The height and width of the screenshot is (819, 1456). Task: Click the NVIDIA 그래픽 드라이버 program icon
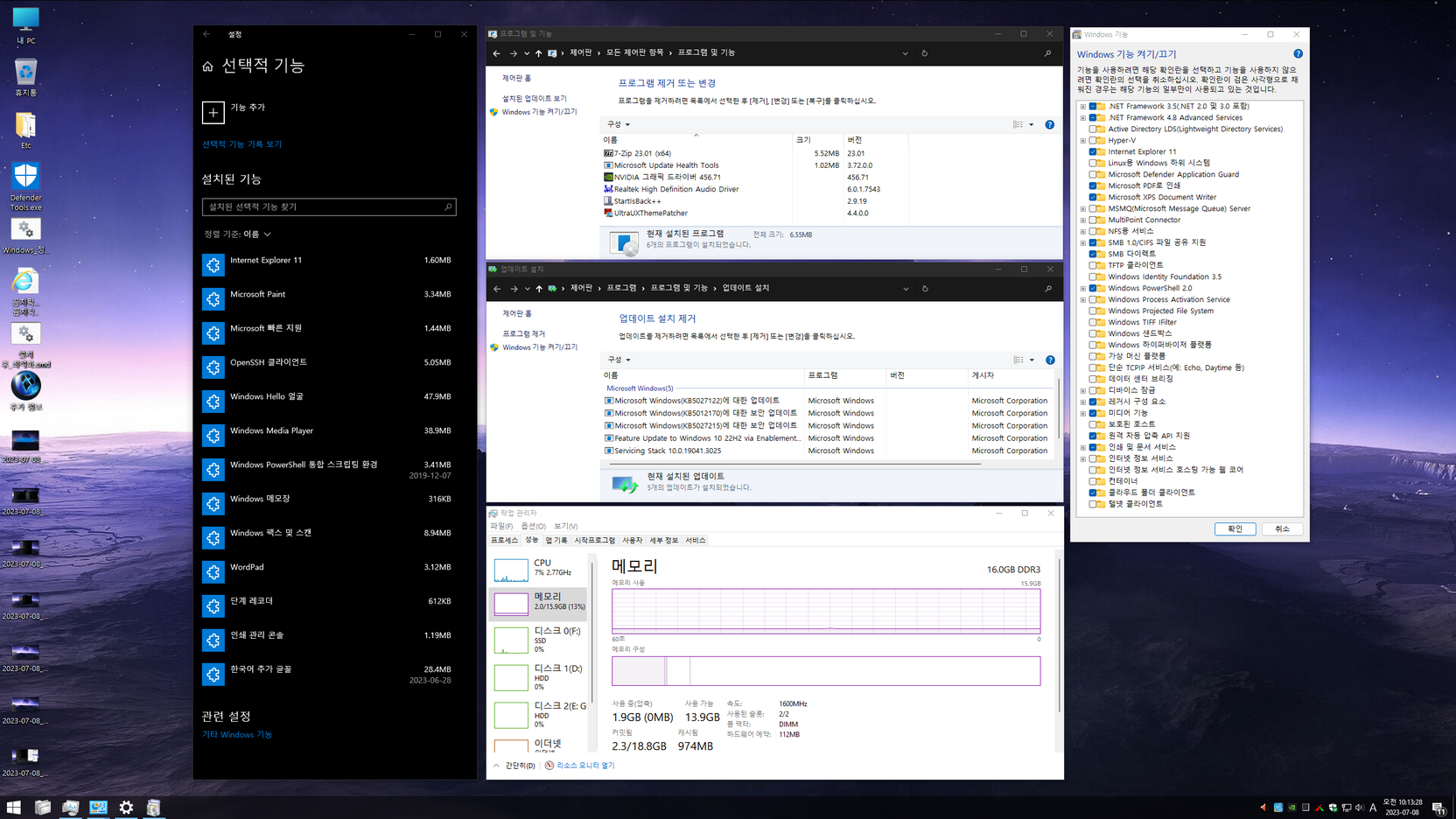coord(608,177)
